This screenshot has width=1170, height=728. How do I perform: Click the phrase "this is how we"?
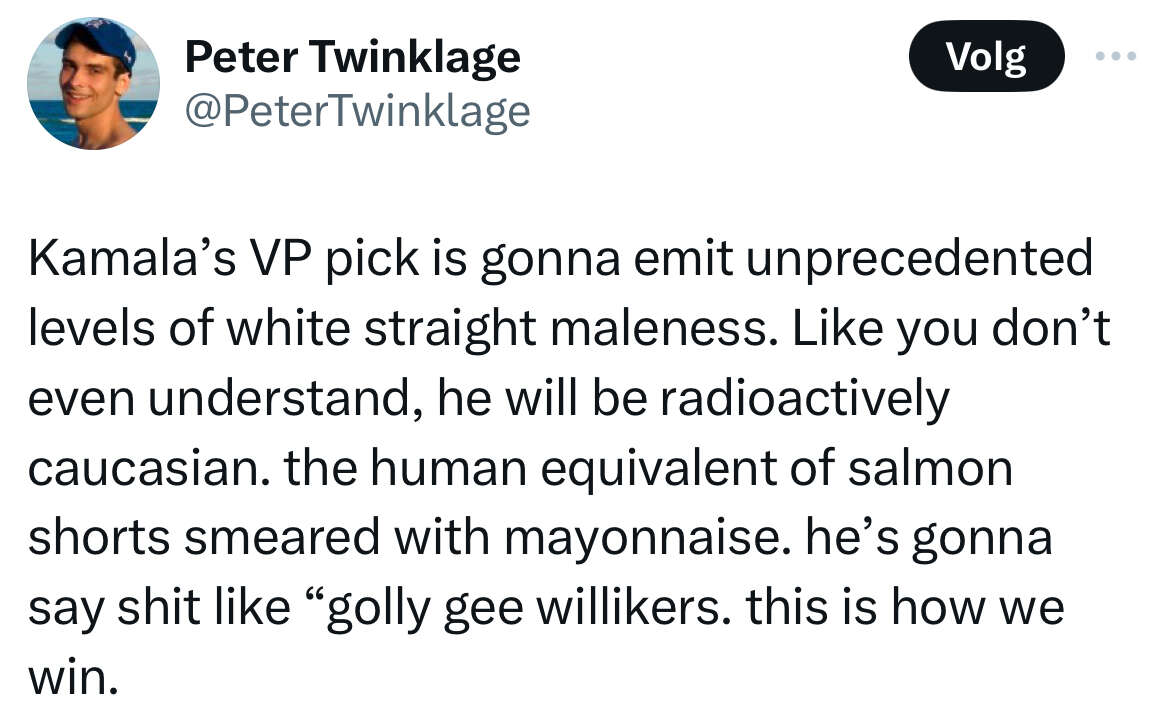[x=904, y=608]
